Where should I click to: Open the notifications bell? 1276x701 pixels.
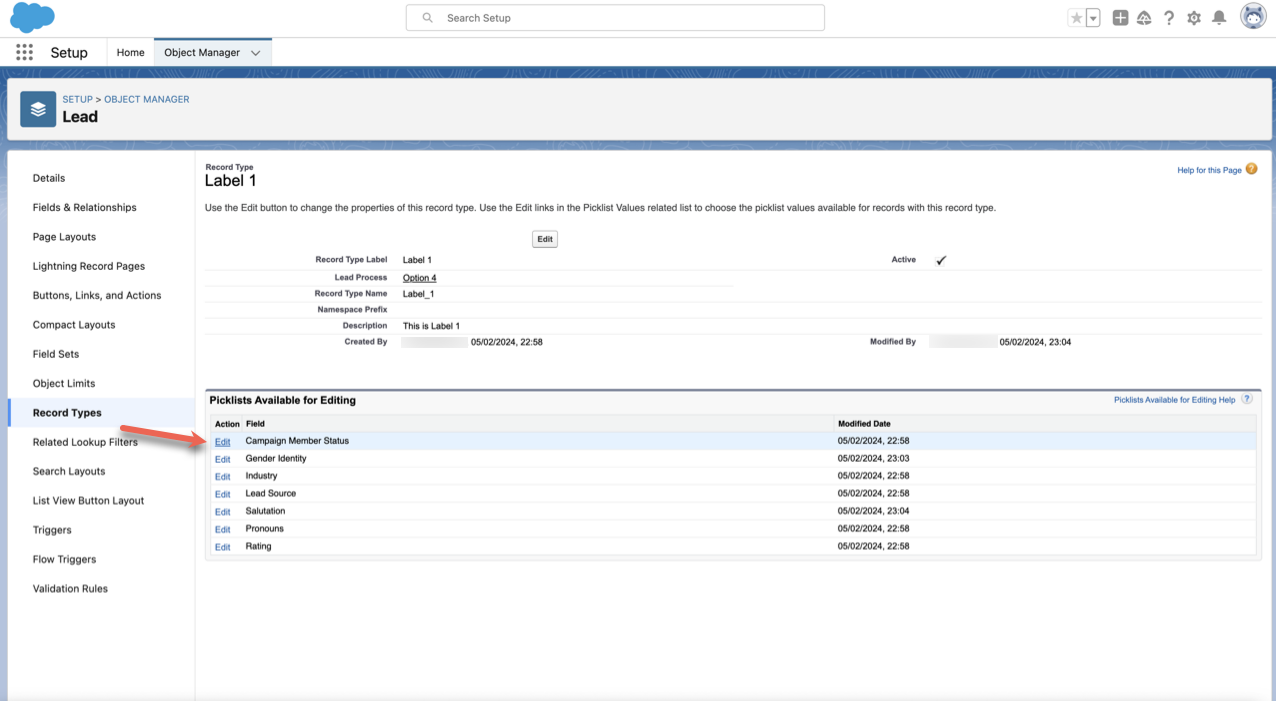(x=1219, y=18)
